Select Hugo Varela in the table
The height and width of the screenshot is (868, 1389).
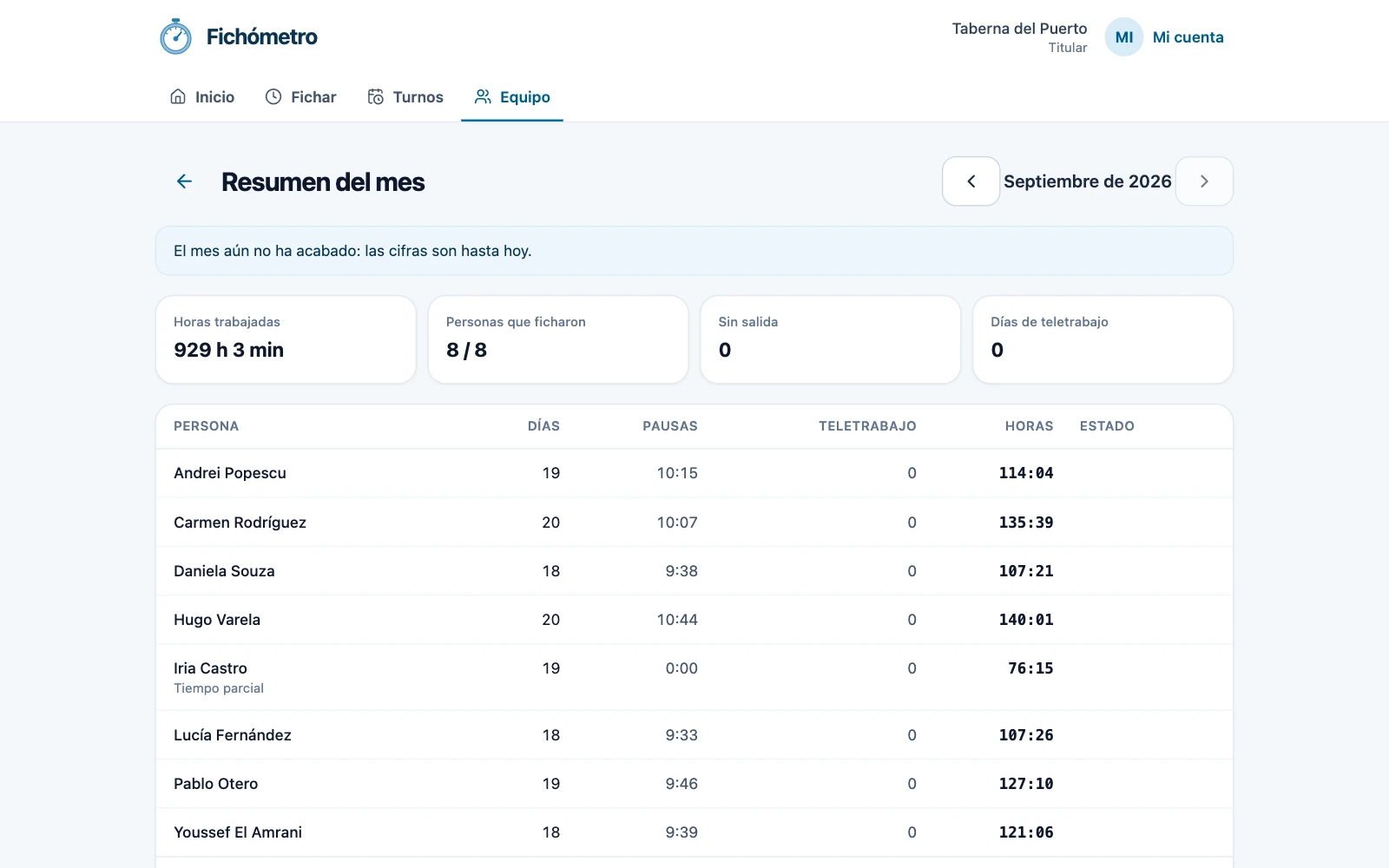pyautogui.click(x=217, y=620)
